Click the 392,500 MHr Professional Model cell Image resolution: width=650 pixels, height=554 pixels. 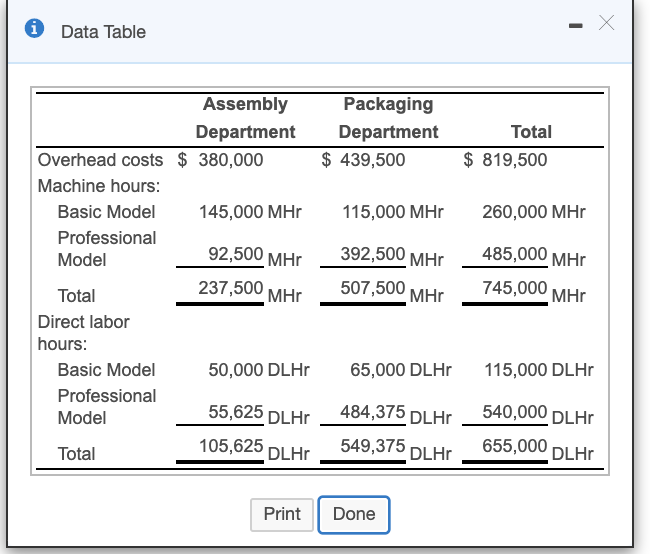[392, 257]
